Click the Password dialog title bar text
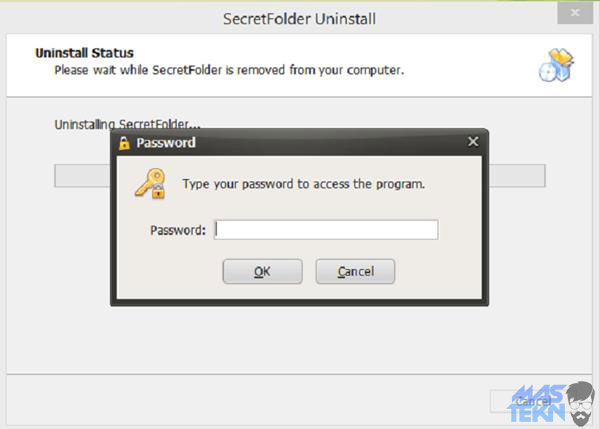 165,143
